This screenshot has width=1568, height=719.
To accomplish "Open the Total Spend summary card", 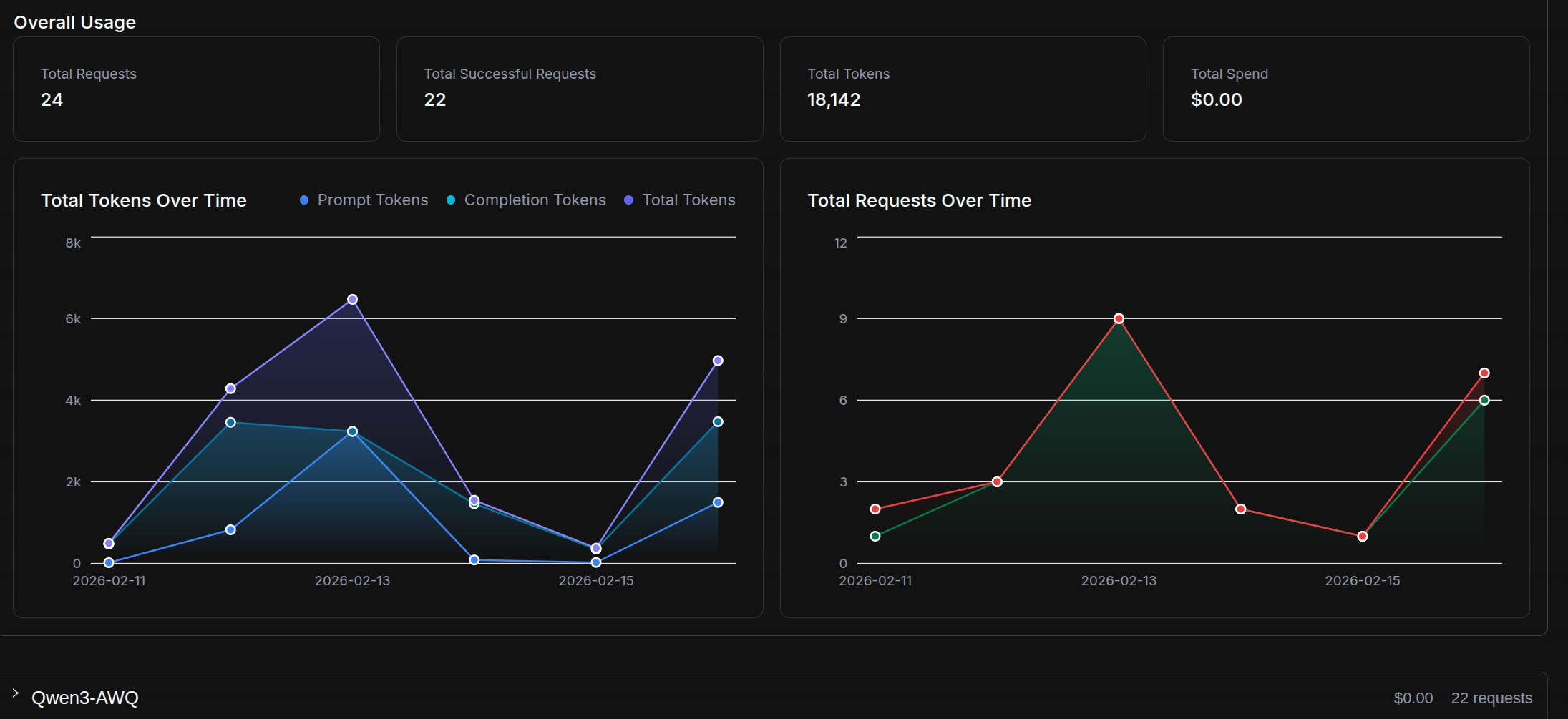I will click(x=1345, y=89).
